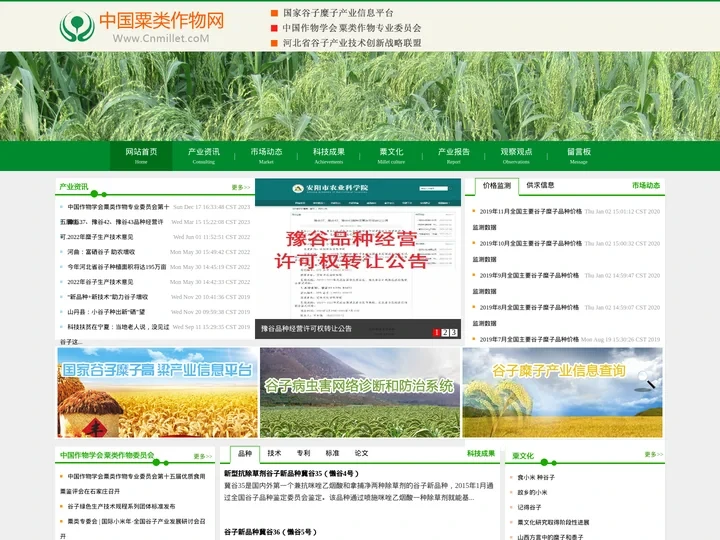The width and height of the screenshot is (720, 540).
Task: Open news 科技扶贫在宁夏：当地老人说
Action: click(118, 327)
